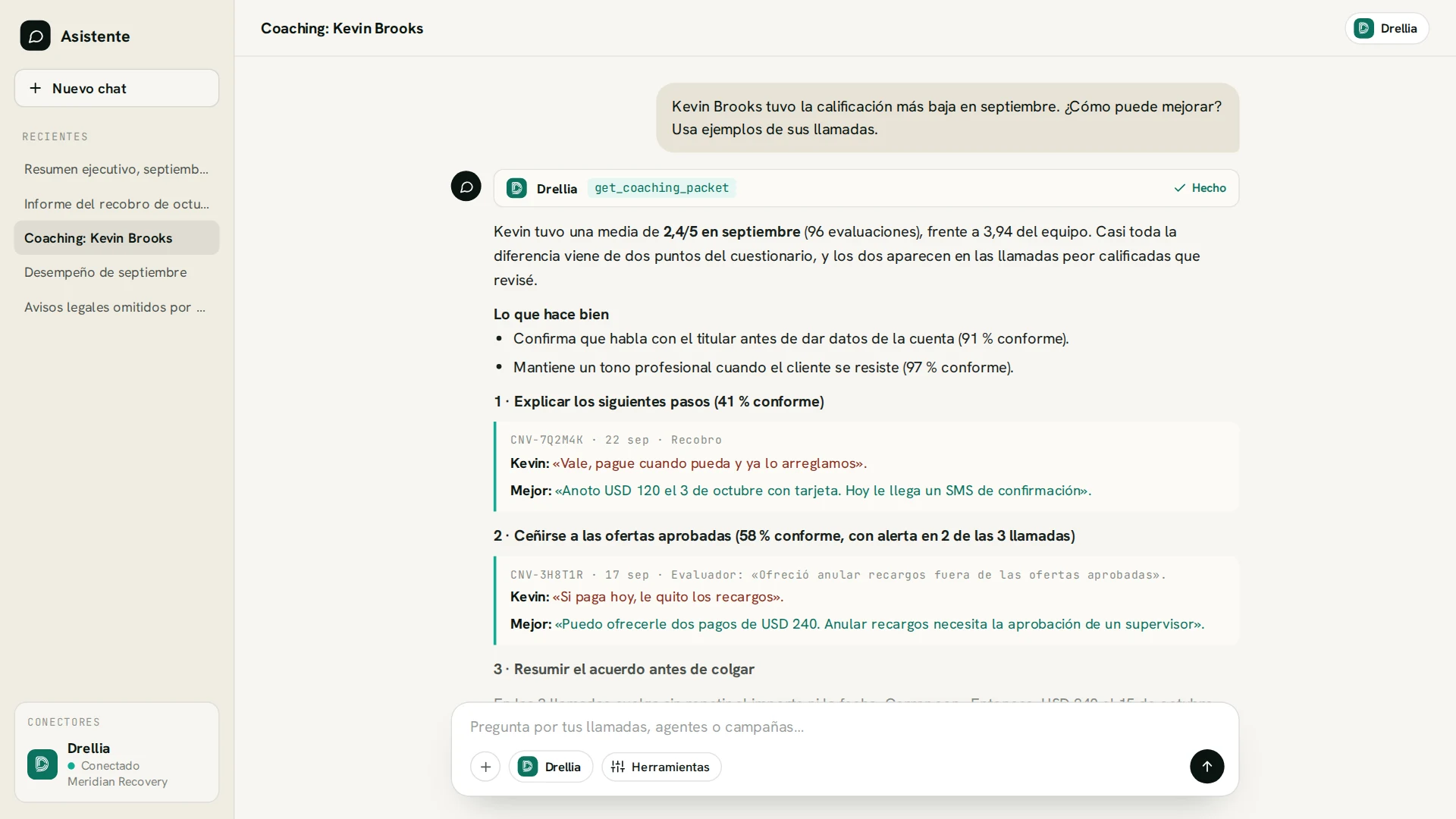Open Informe del recobro de octubre chat
Screen dimensions: 1456x819
click(x=117, y=204)
